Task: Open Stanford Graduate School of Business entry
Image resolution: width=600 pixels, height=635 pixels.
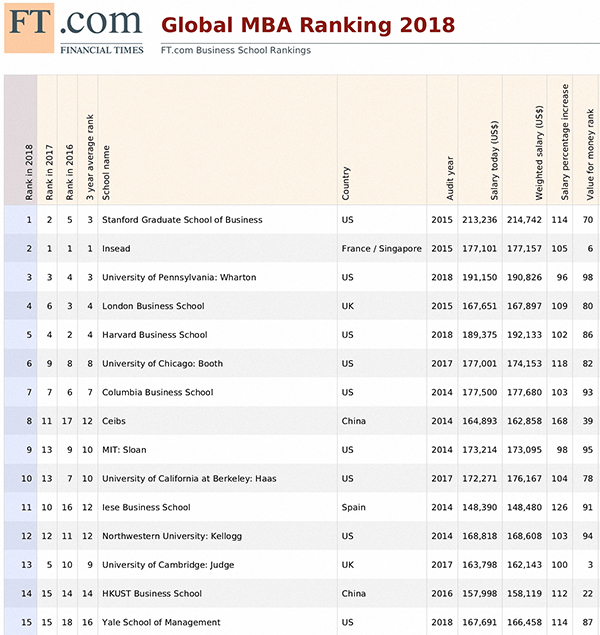Action: 182,220
